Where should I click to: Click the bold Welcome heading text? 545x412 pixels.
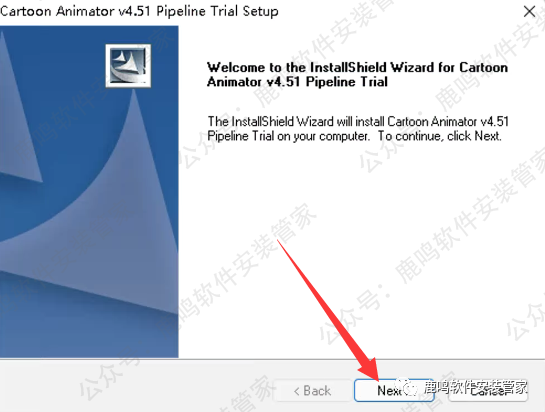click(x=357, y=74)
